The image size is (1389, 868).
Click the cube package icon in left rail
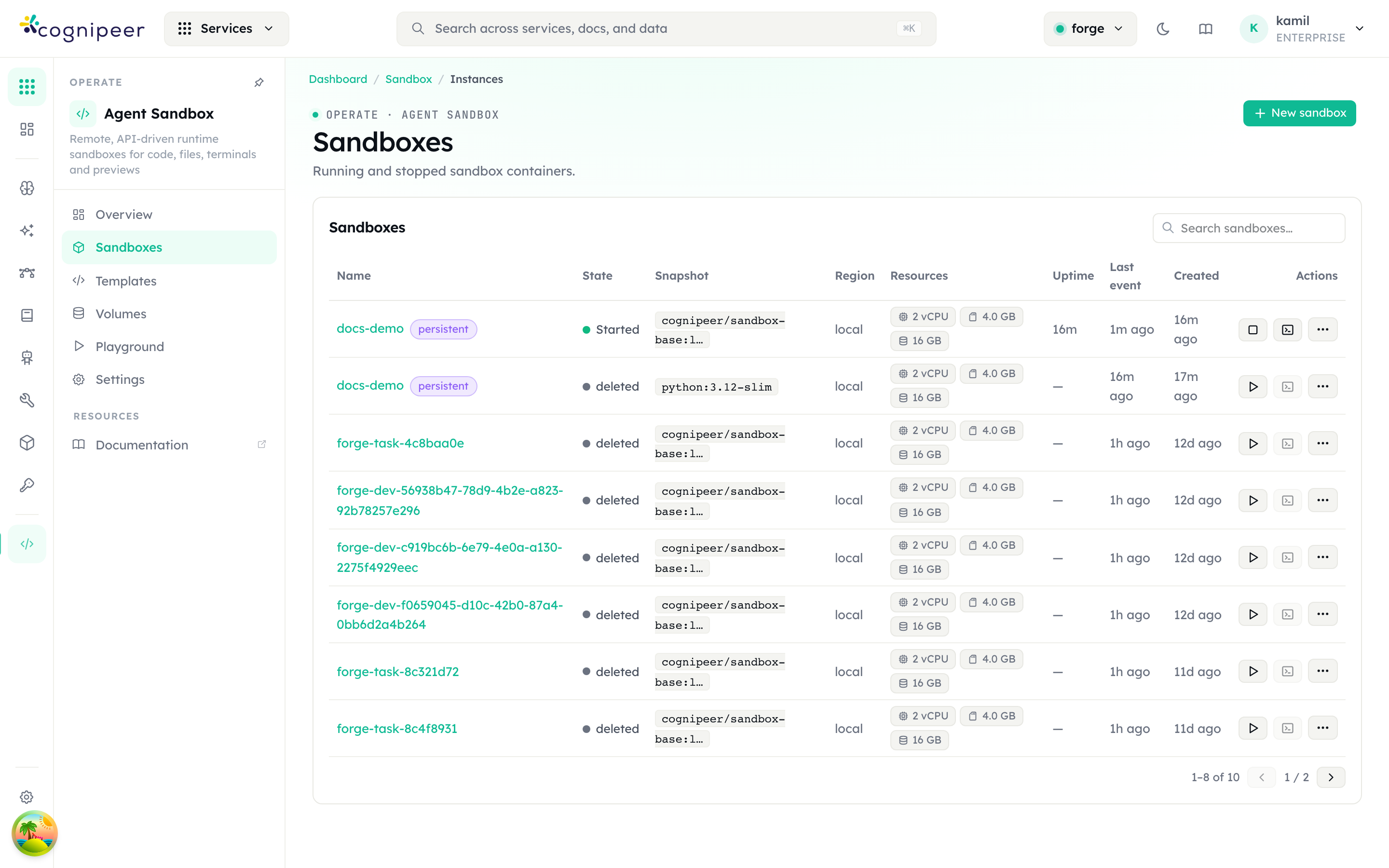[27, 443]
